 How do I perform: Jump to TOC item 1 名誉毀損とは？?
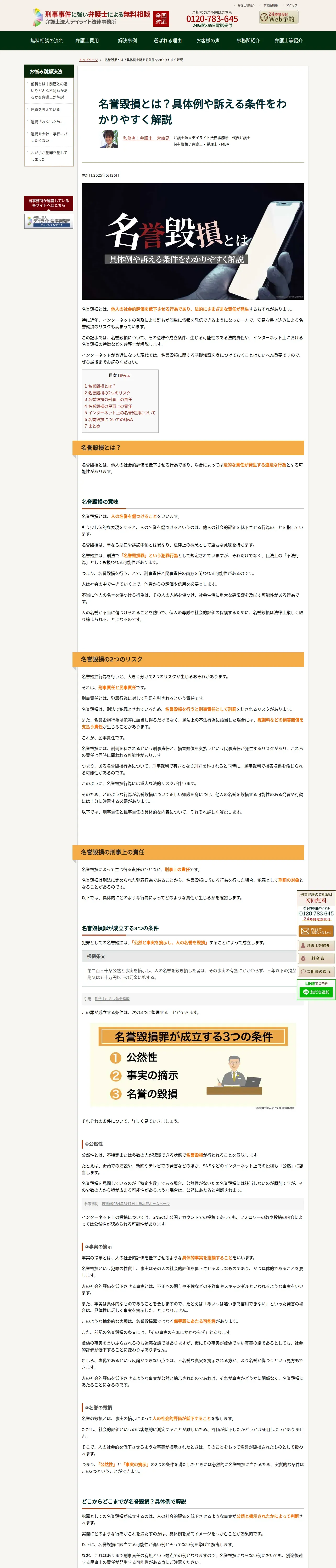(x=100, y=386)
